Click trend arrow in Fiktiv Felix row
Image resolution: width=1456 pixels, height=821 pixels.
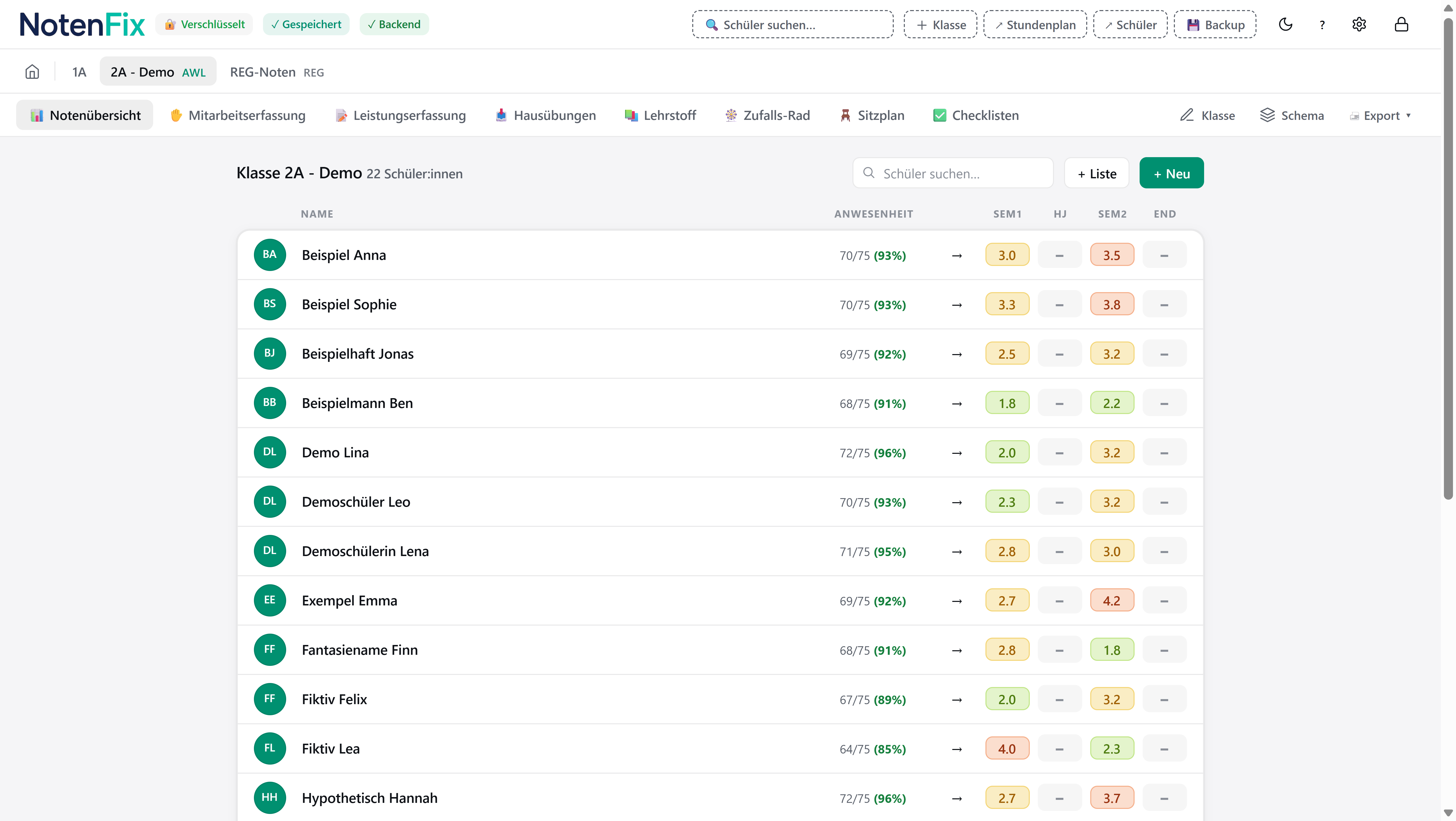click(x=957, y=700)
